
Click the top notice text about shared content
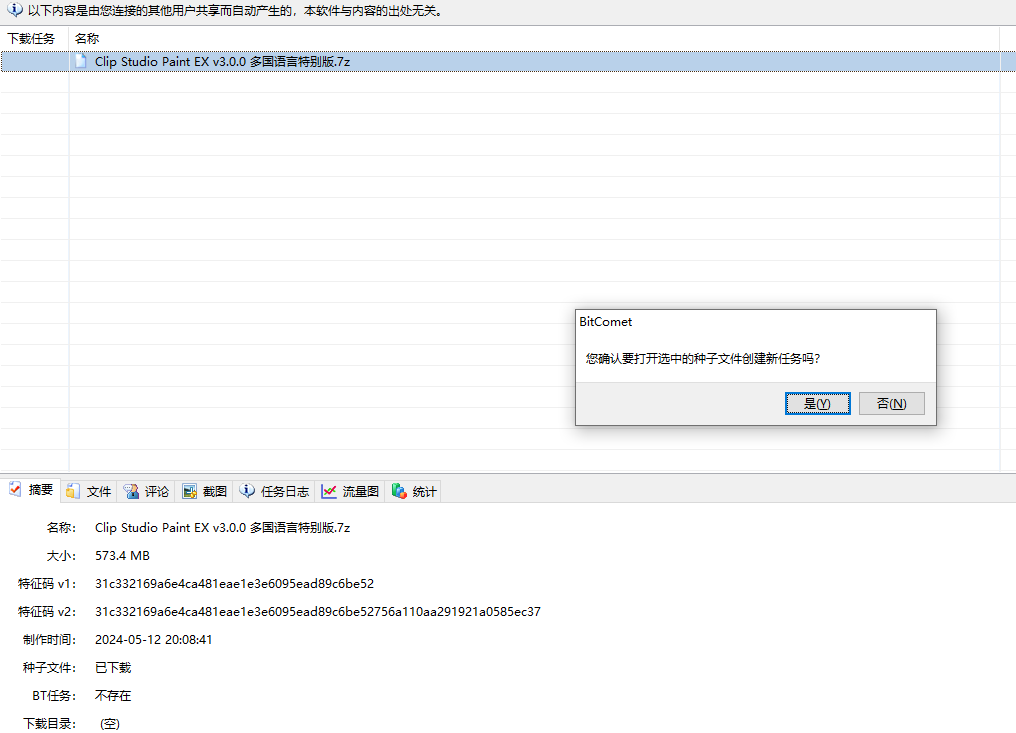pyautogui.click(x=235, y=11)
